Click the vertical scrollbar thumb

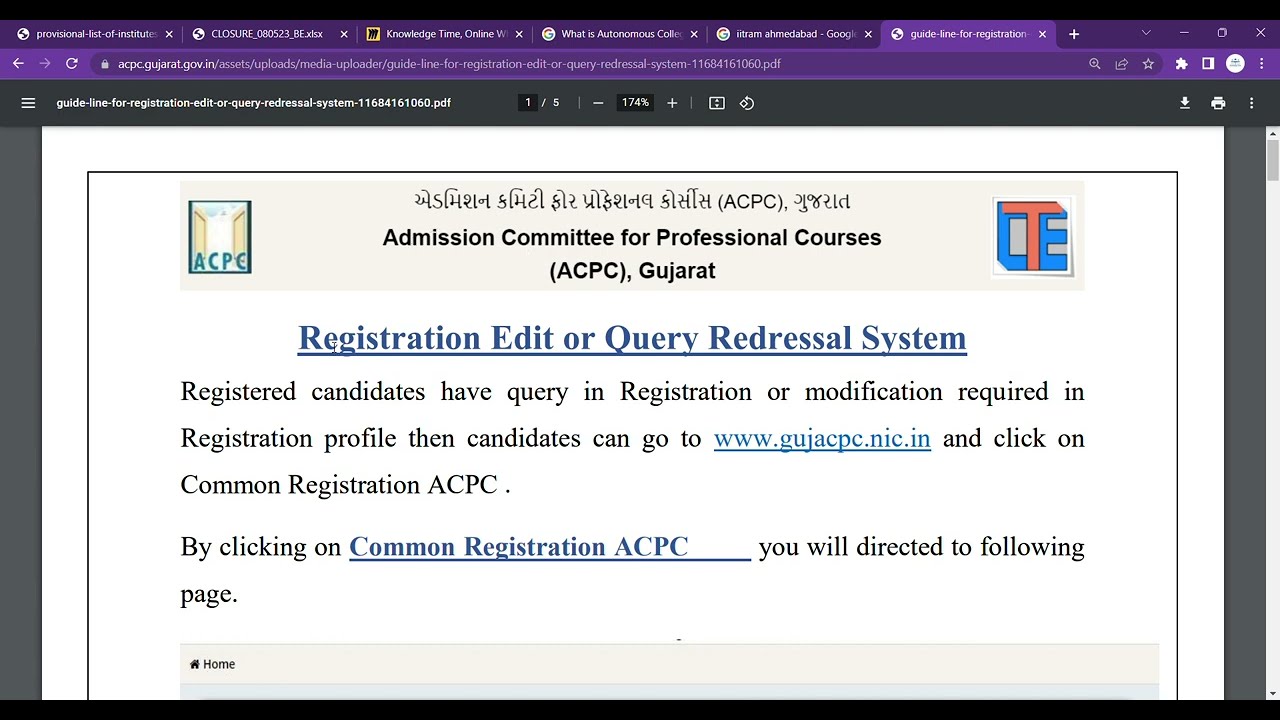click(x=1272, y=161)
